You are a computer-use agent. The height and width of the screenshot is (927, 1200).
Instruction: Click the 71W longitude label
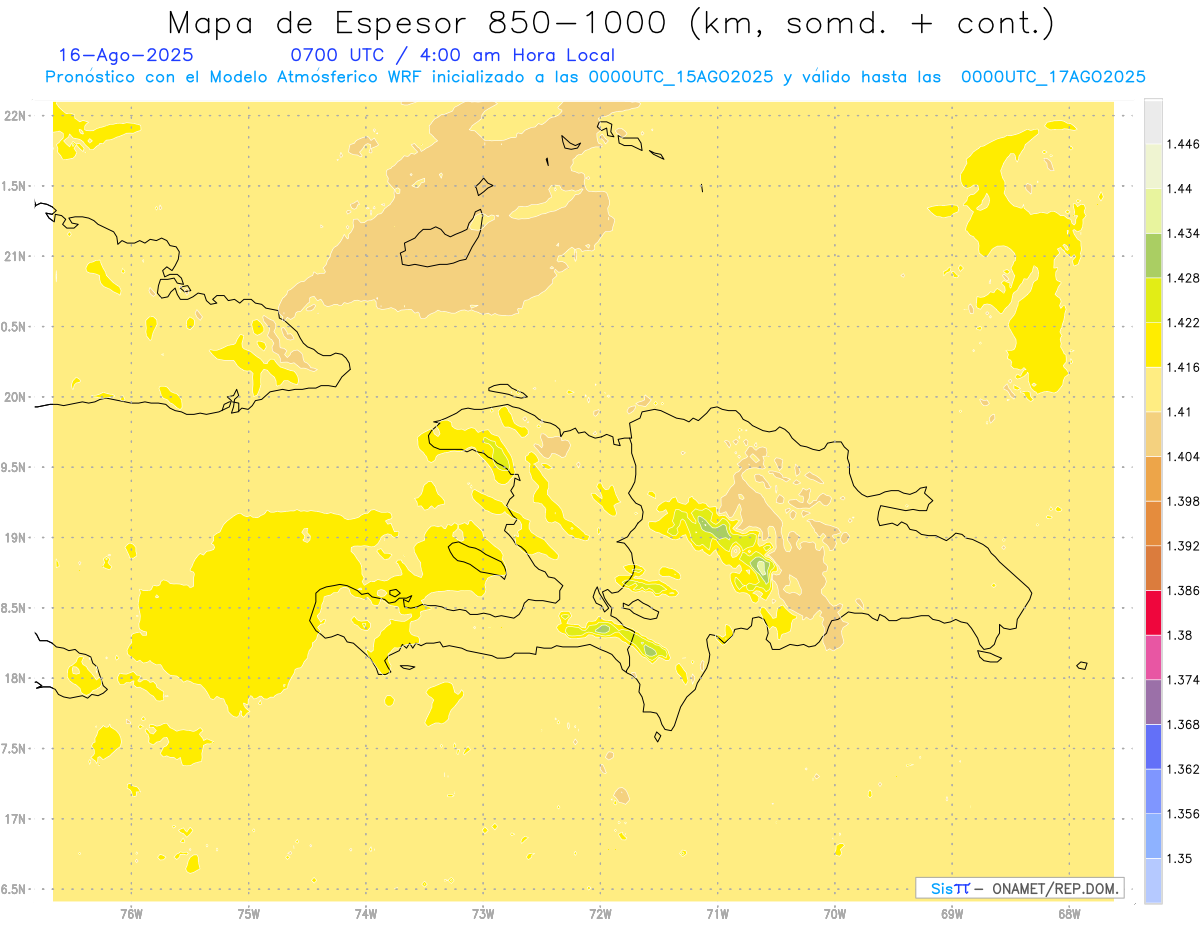717,914
